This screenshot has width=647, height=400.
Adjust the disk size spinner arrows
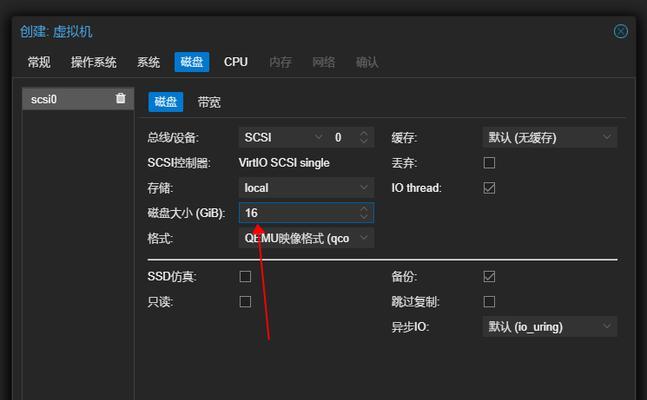[364, 213]
